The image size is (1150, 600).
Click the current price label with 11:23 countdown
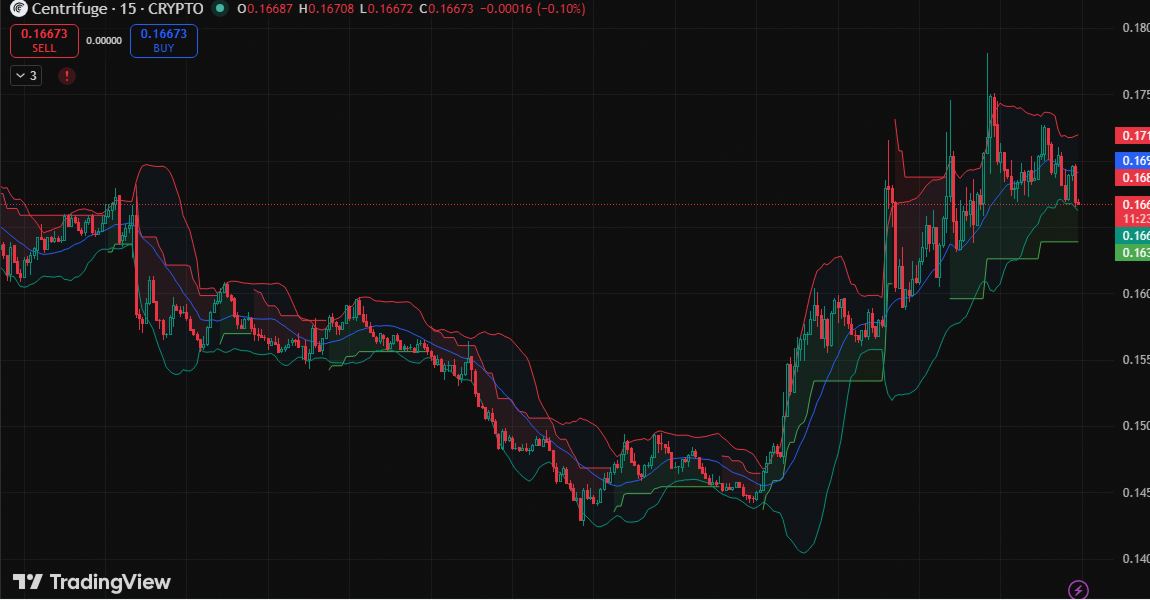click(x=1132, y=211)
